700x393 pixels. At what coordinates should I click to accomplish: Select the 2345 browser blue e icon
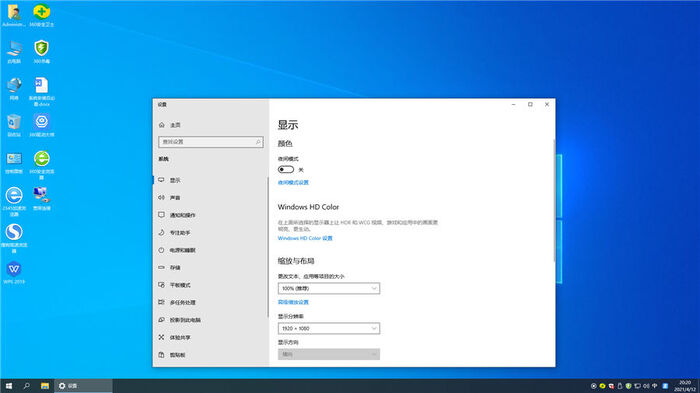pyautogui.click(x=14, y=201)
